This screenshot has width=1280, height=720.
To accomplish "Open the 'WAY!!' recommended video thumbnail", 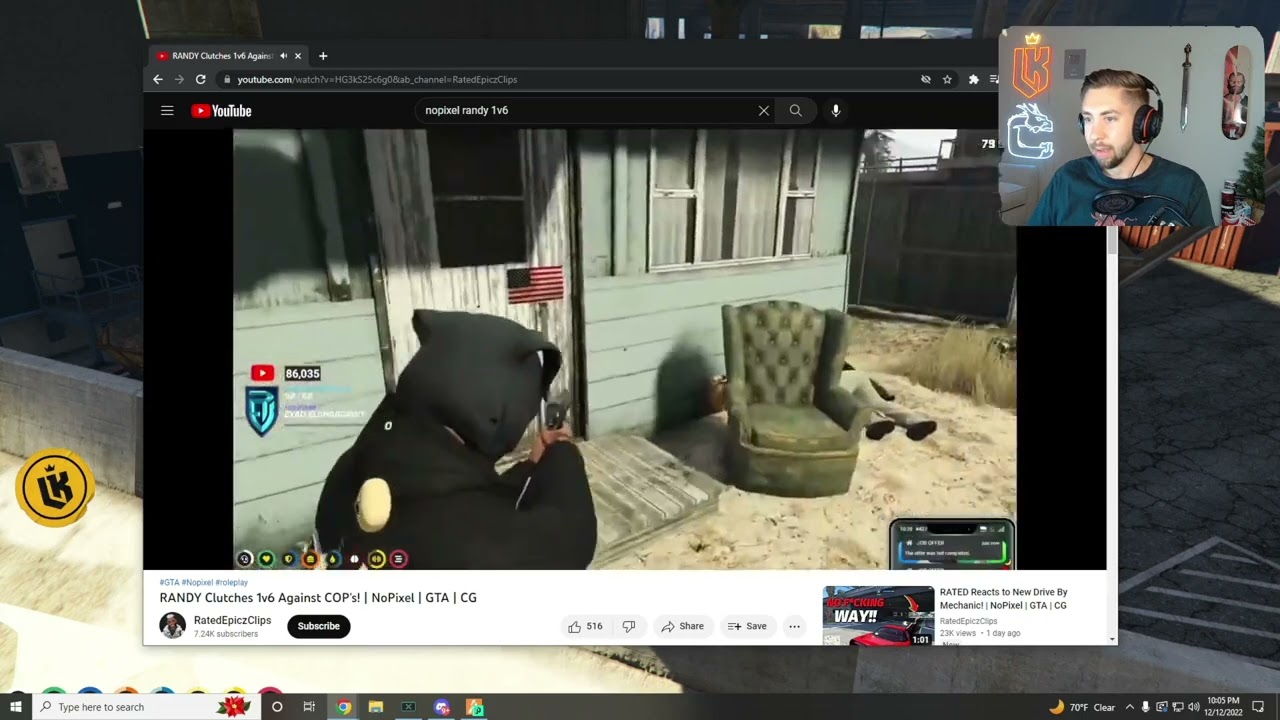I will (x=878, y=615).
